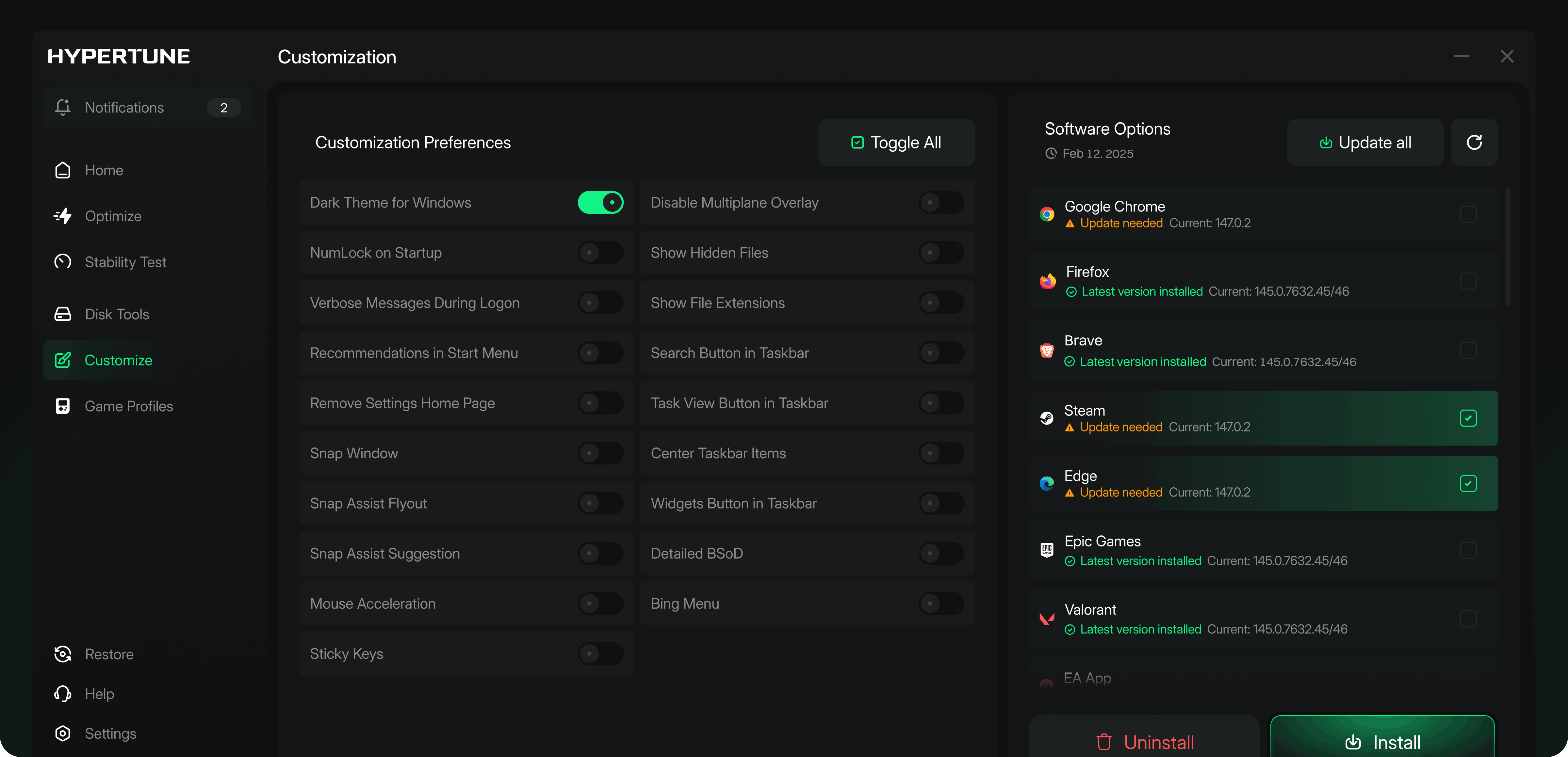
Task: Toggle Disable Multiplane Overlay switch
Action: [941, 202]
